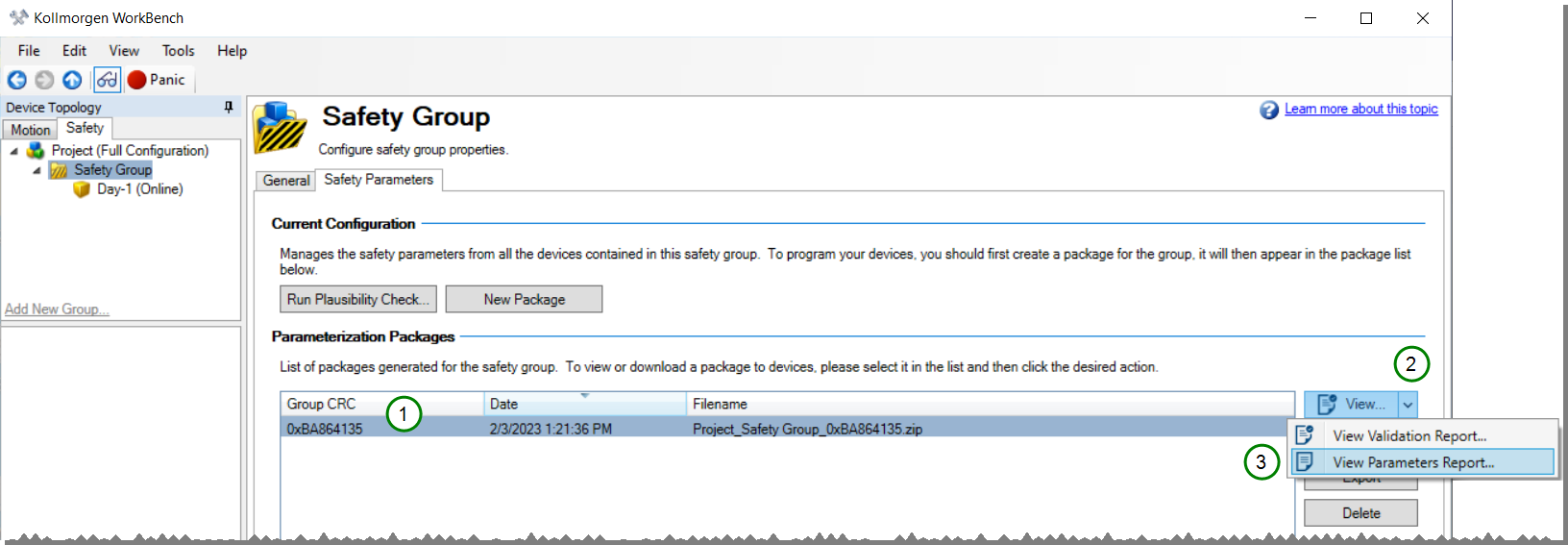Select the Safety Parameters tab
This screenshot has height=545, width=1568.
[x=379, y=180]
